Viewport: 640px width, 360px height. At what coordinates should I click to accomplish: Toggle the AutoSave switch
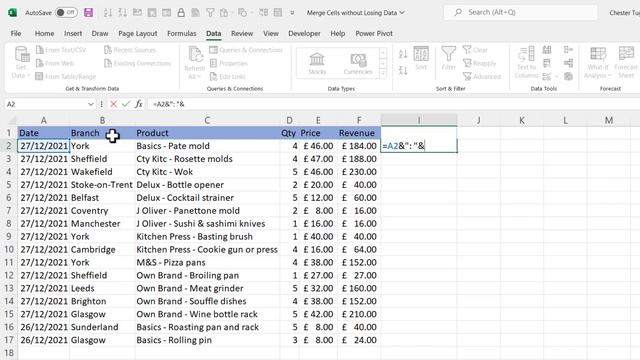66,13
